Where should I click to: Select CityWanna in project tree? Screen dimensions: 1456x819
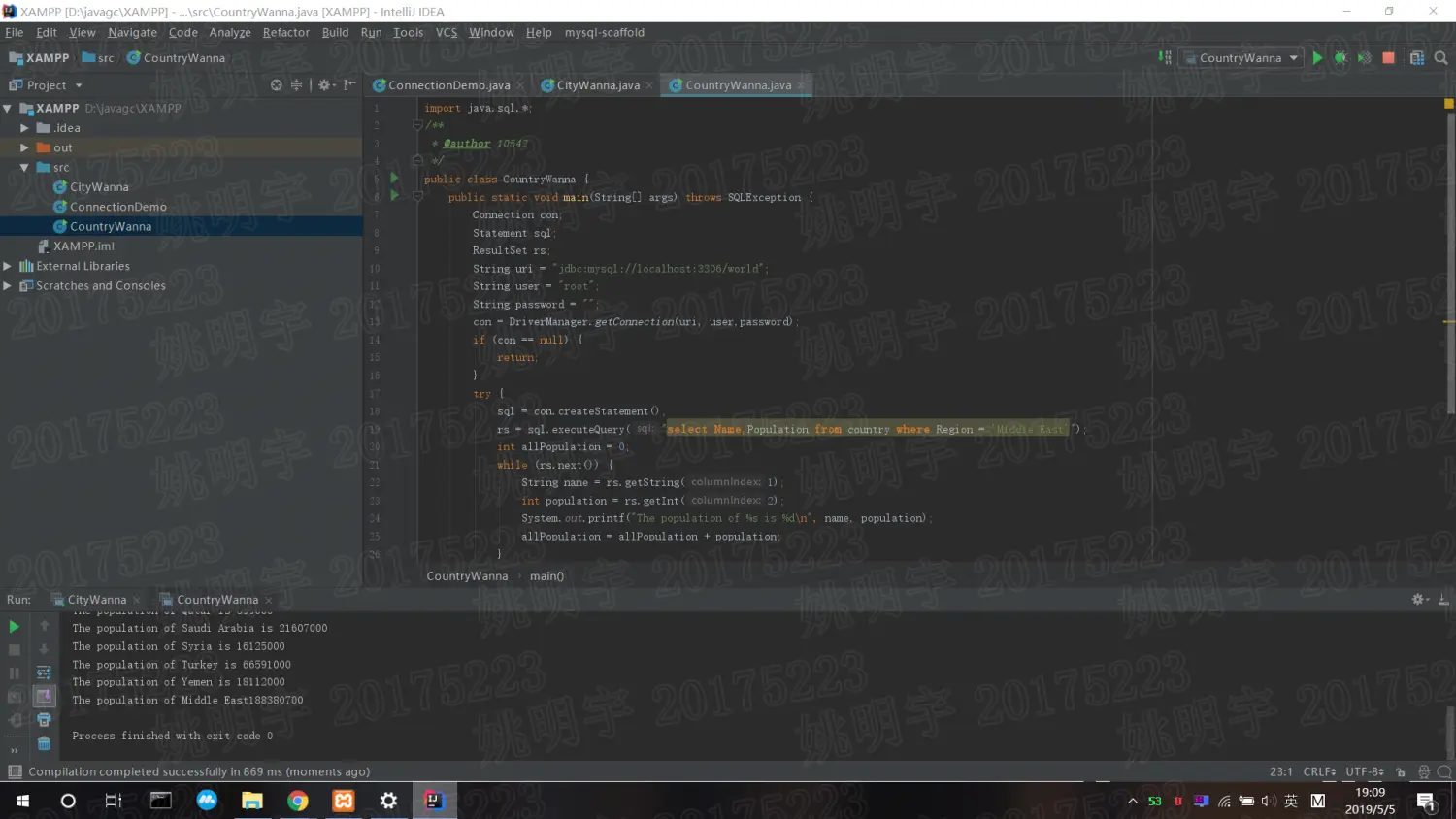99,187
